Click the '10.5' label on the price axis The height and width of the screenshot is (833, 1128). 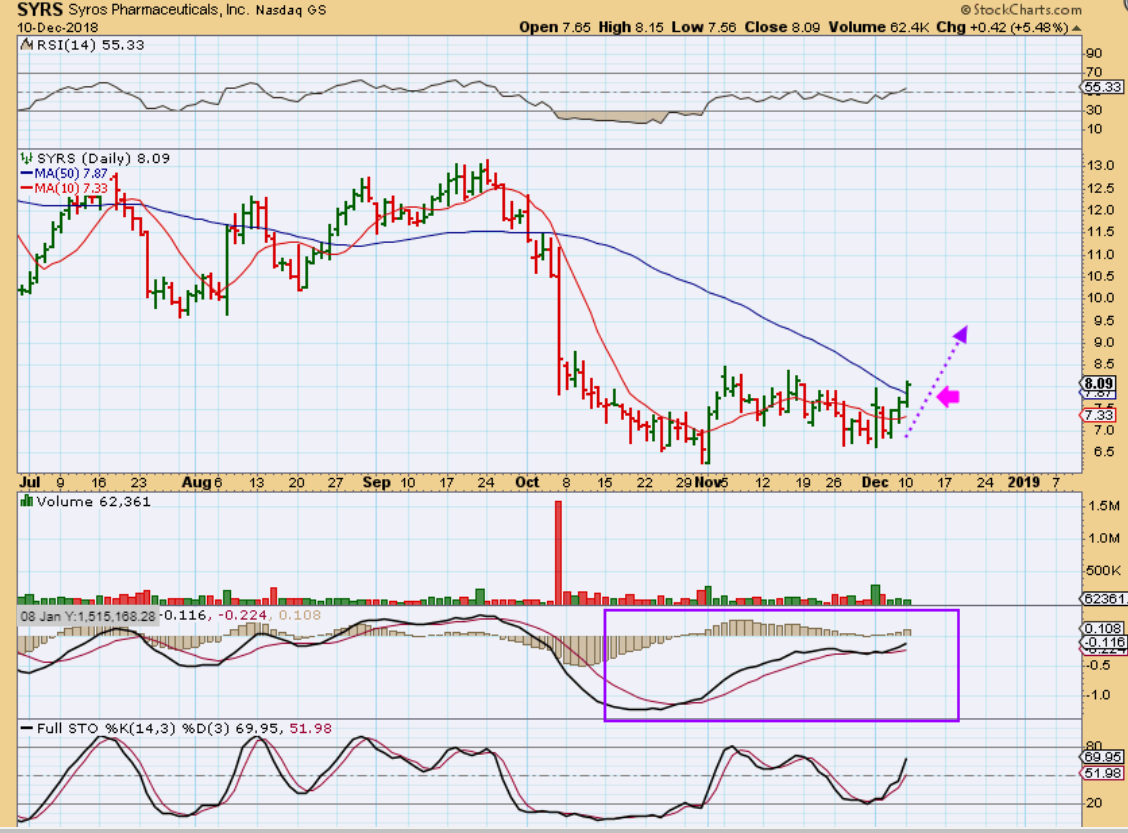pos(1100,276)
